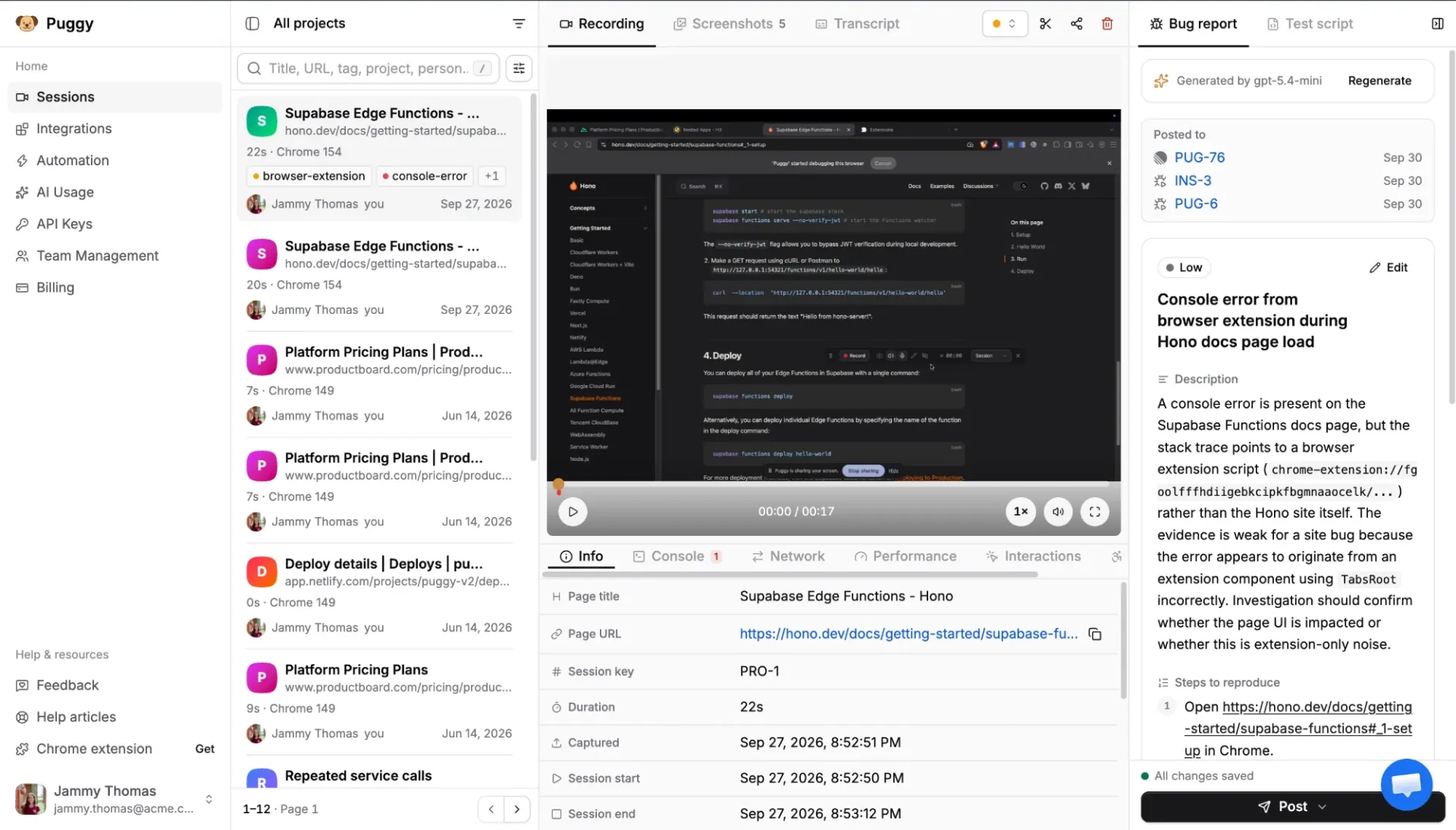Enter fullscreen on the video player
Screen dimensions: 1456x830
click(1095, 512)
